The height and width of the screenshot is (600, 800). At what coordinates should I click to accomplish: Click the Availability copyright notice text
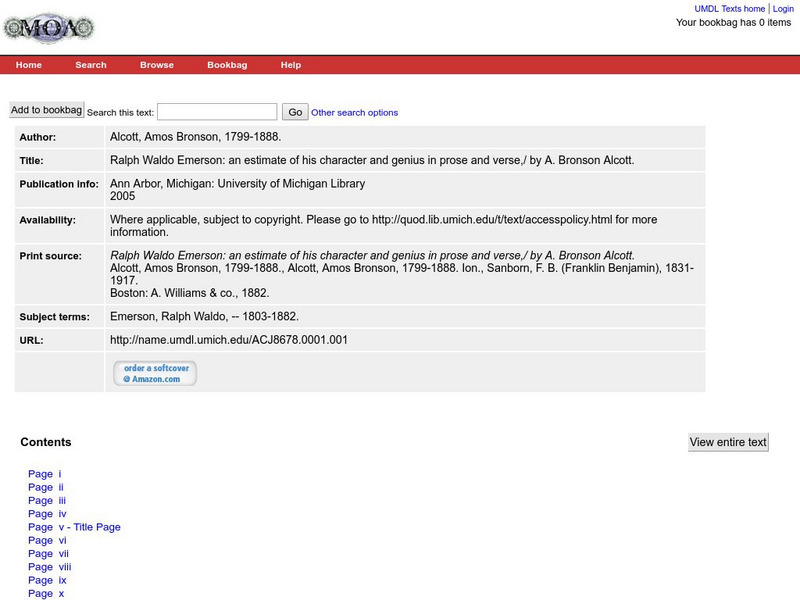[383, 226]
